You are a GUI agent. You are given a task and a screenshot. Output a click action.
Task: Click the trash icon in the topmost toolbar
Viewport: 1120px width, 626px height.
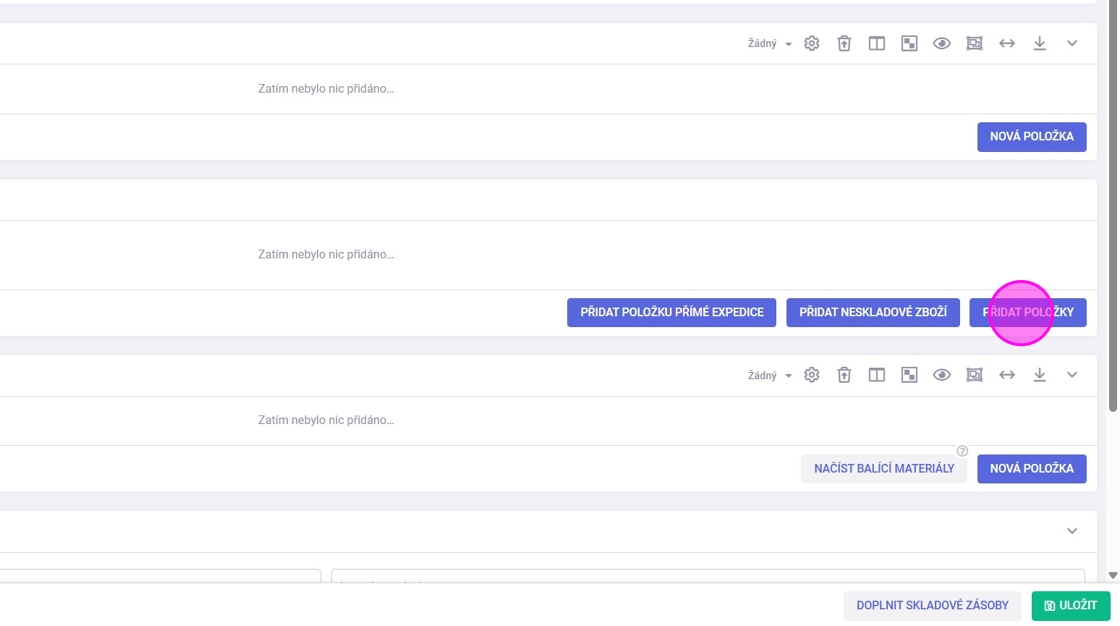(844, 44)
